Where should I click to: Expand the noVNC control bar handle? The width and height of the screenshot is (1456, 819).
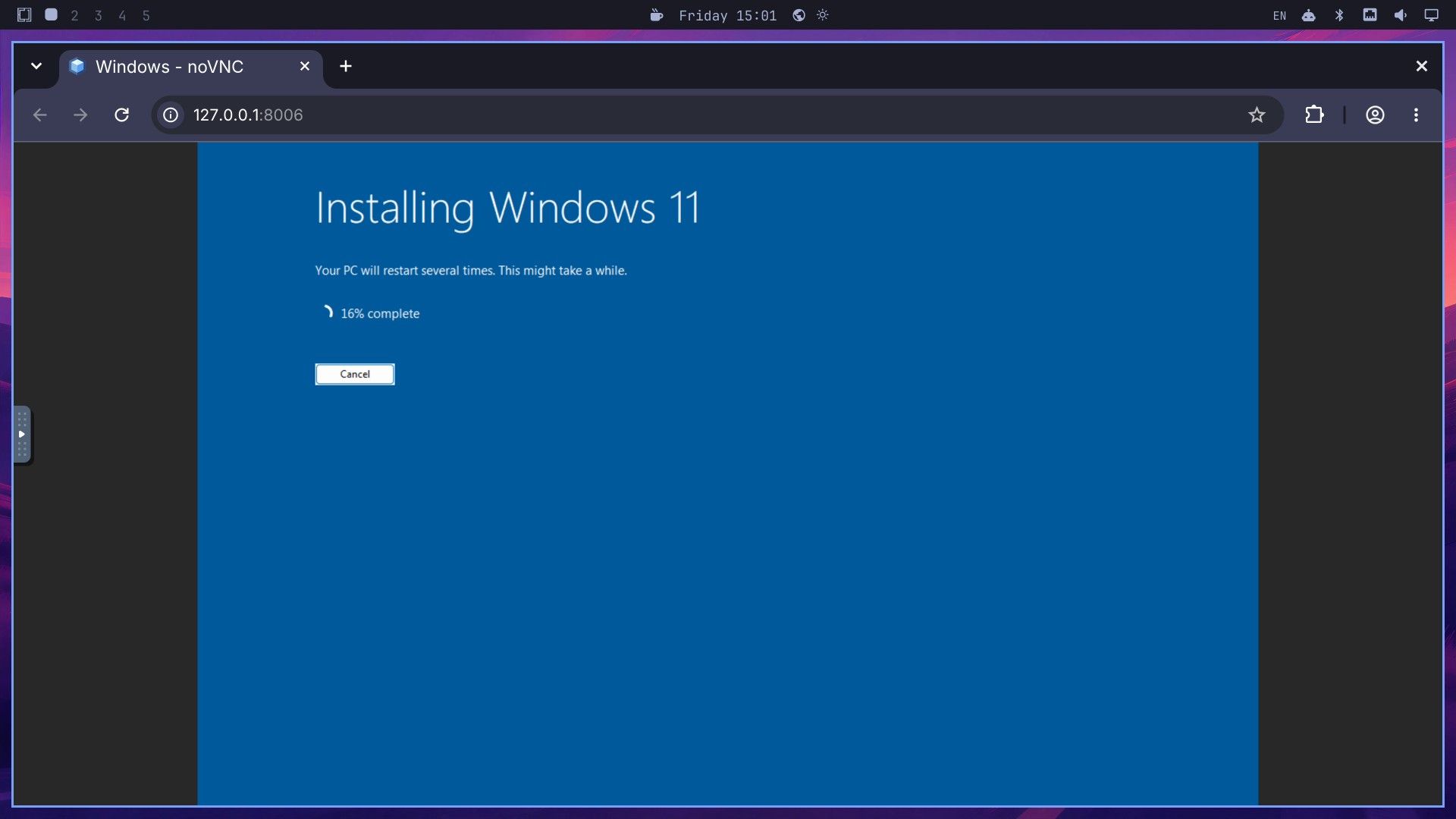coord(22,435)
